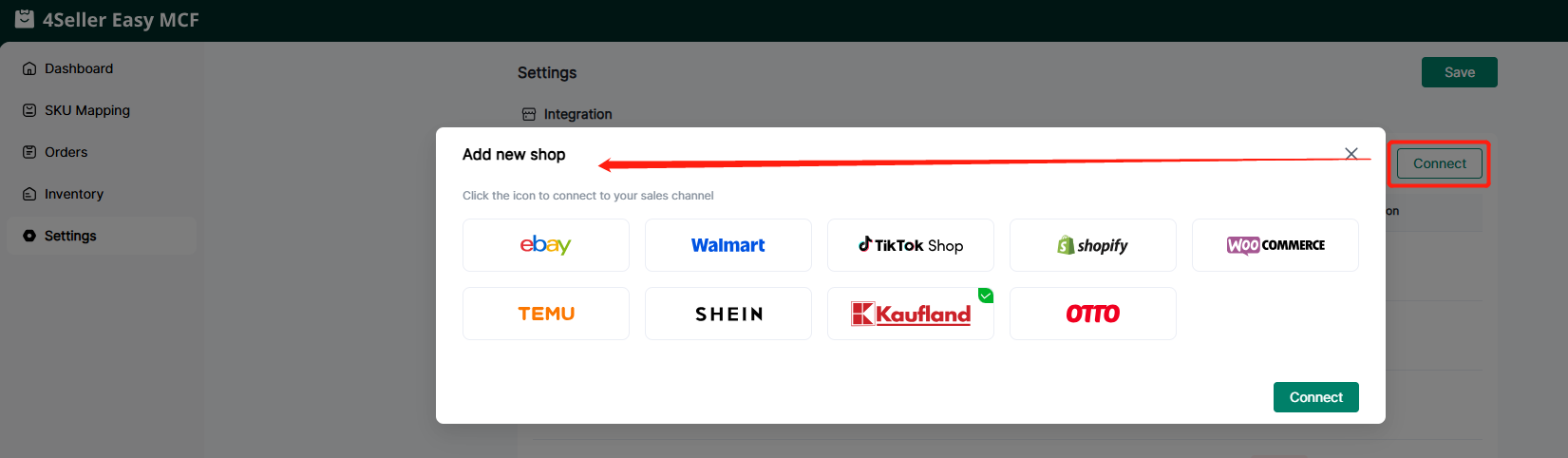1568x458 pixels.
Task: Open the Orders section
Action: pos(66,152)
